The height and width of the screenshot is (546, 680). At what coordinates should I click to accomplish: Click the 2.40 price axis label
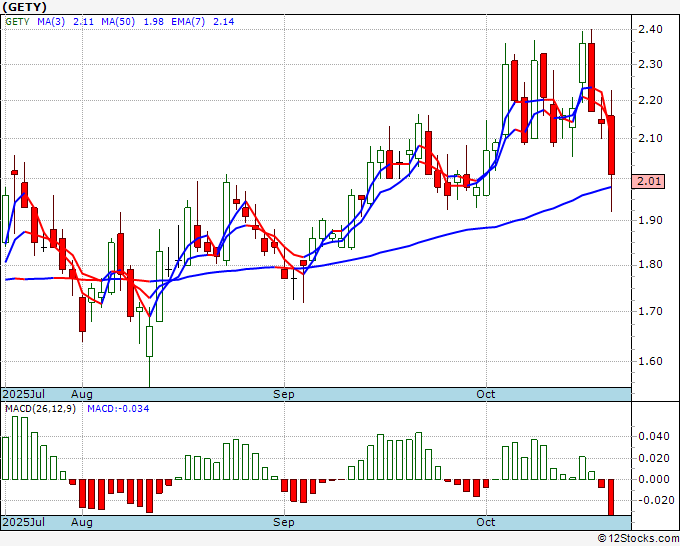(x=650, y=29)
